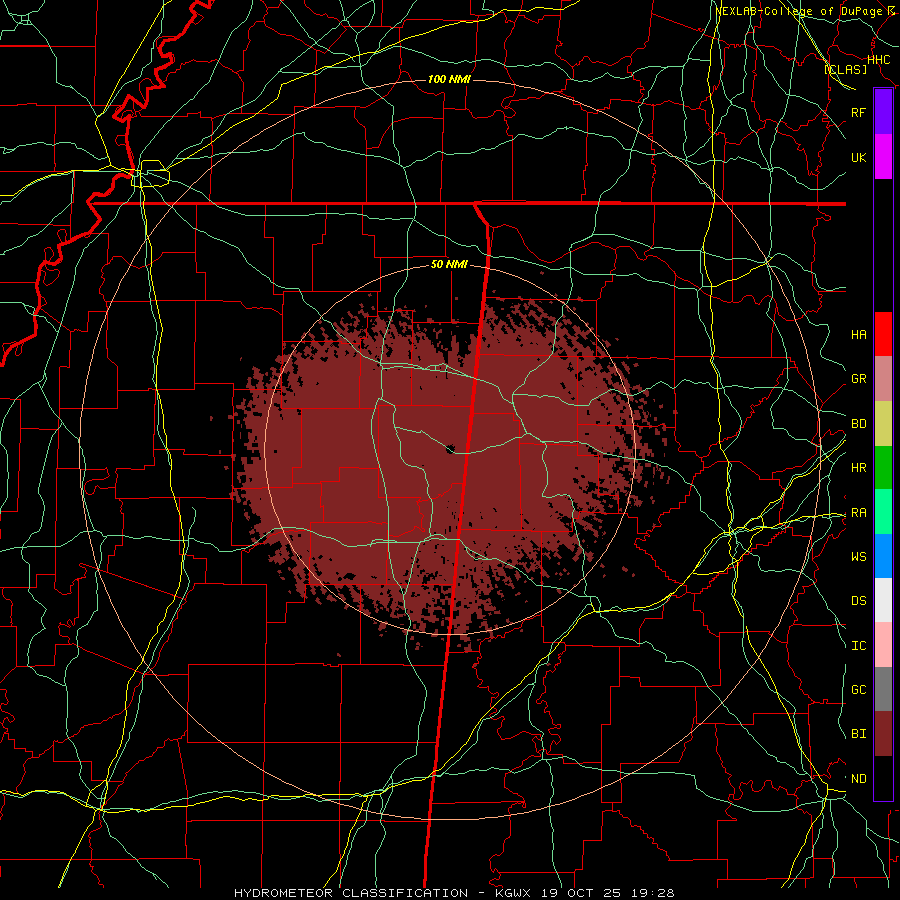Click the HR green legend swatch
Image resolution: width=900 pixels, height=900 pixels.
883,468
